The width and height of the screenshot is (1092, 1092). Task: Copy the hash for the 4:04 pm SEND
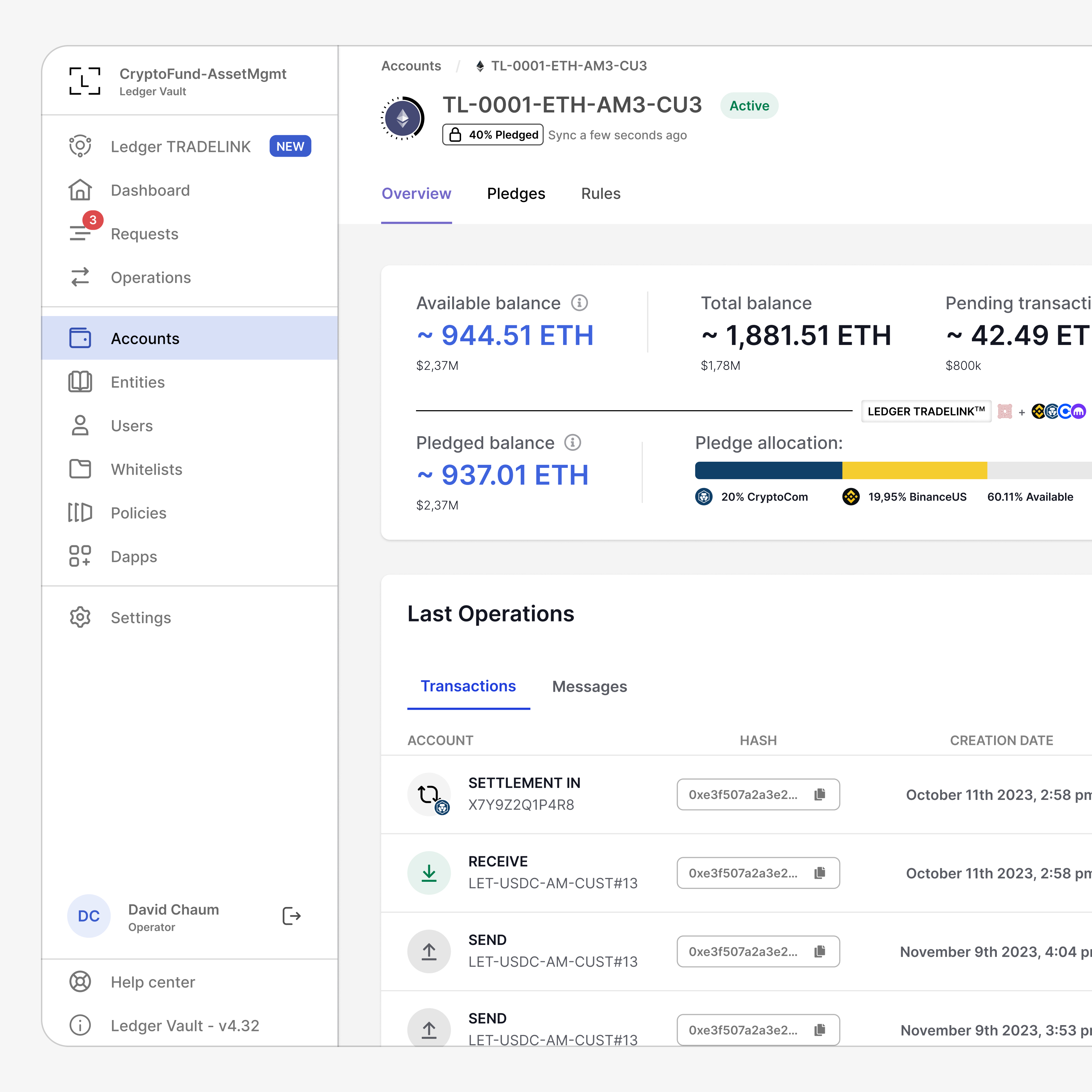pyautogui.click(x=820, y=951)
